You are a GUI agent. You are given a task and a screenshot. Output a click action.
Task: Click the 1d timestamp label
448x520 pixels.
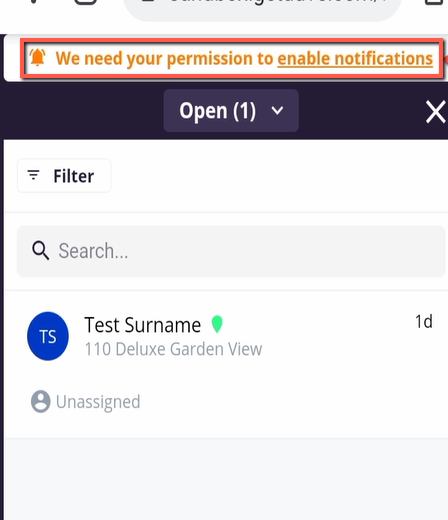[424, 322]
